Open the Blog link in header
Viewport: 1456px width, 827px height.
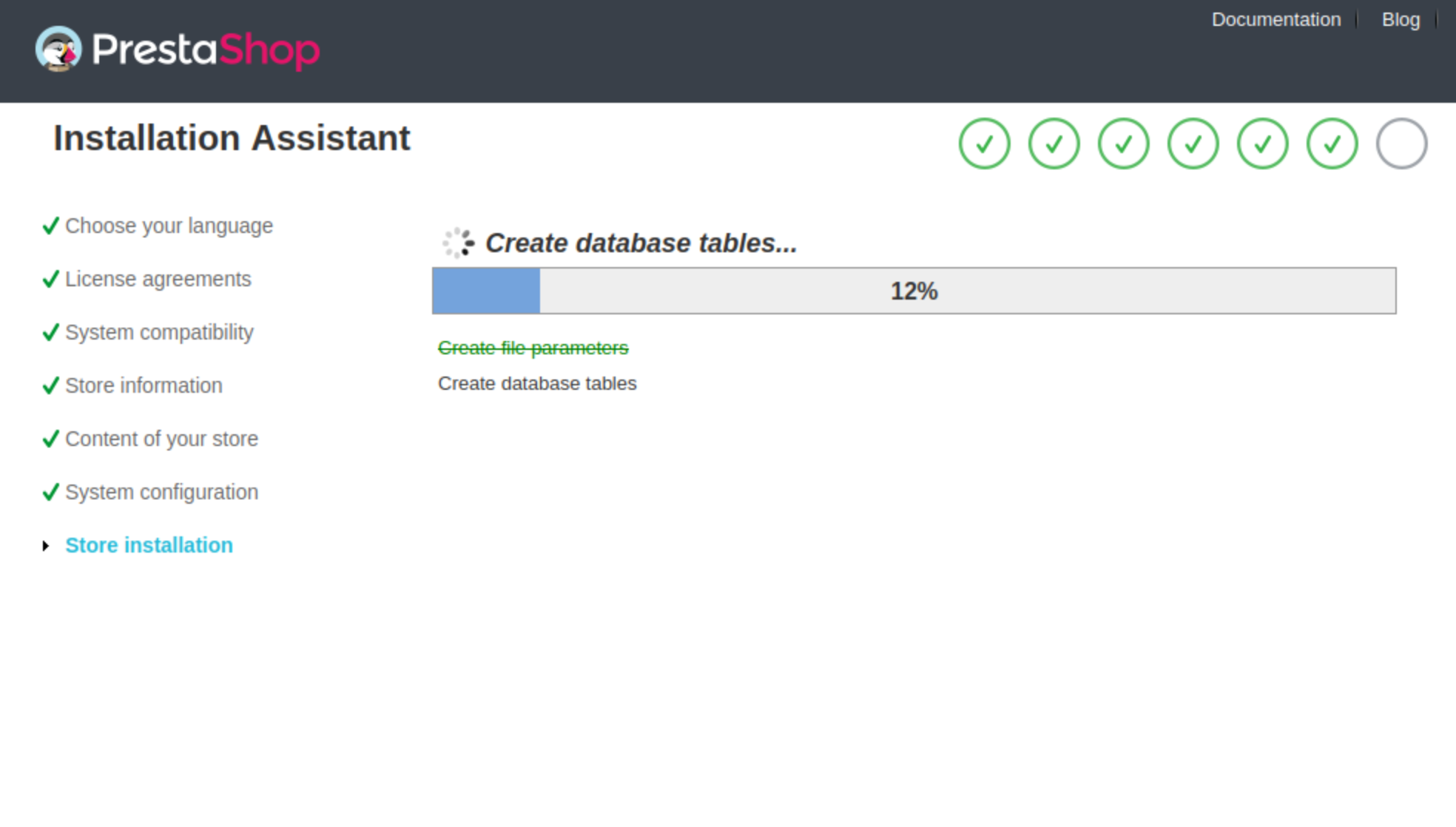(1401, 20)
